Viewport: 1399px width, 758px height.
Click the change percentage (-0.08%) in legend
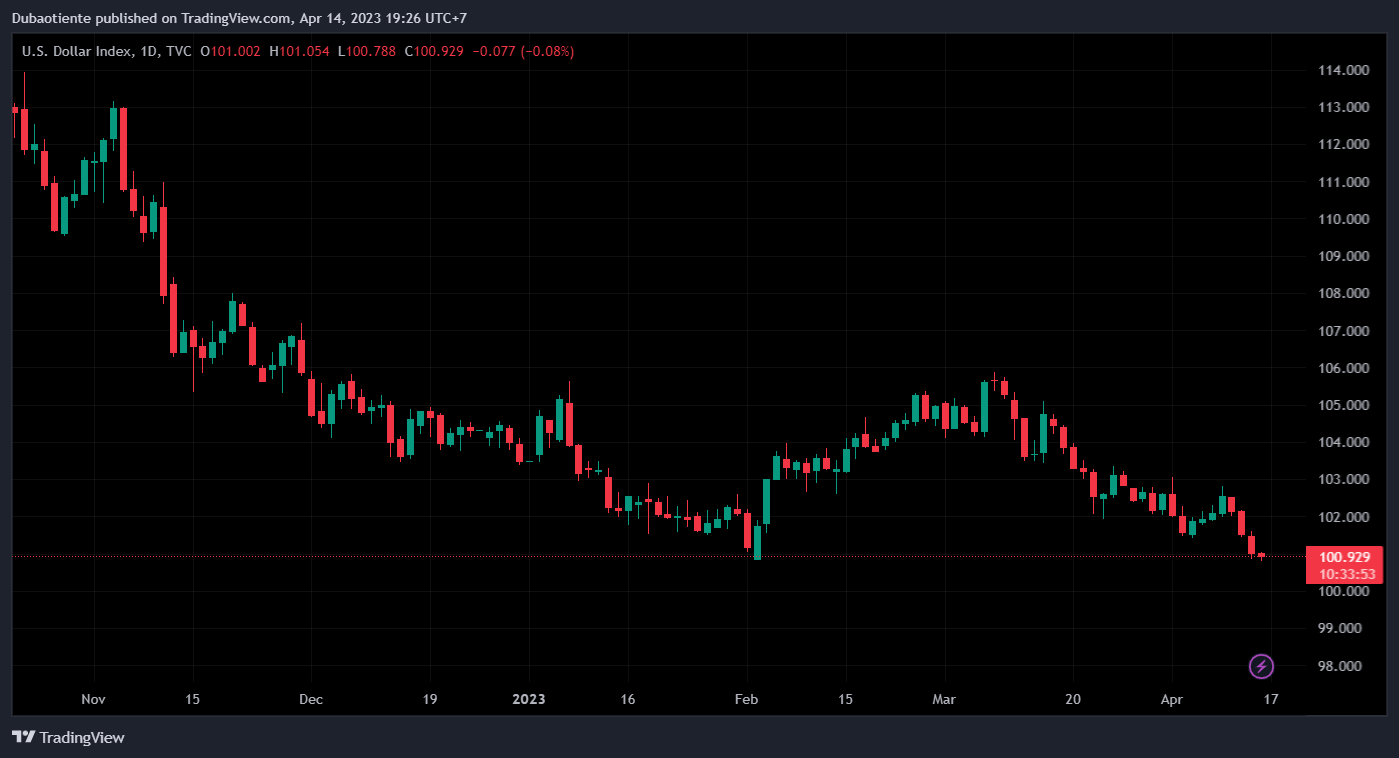[x=547, y=51]
